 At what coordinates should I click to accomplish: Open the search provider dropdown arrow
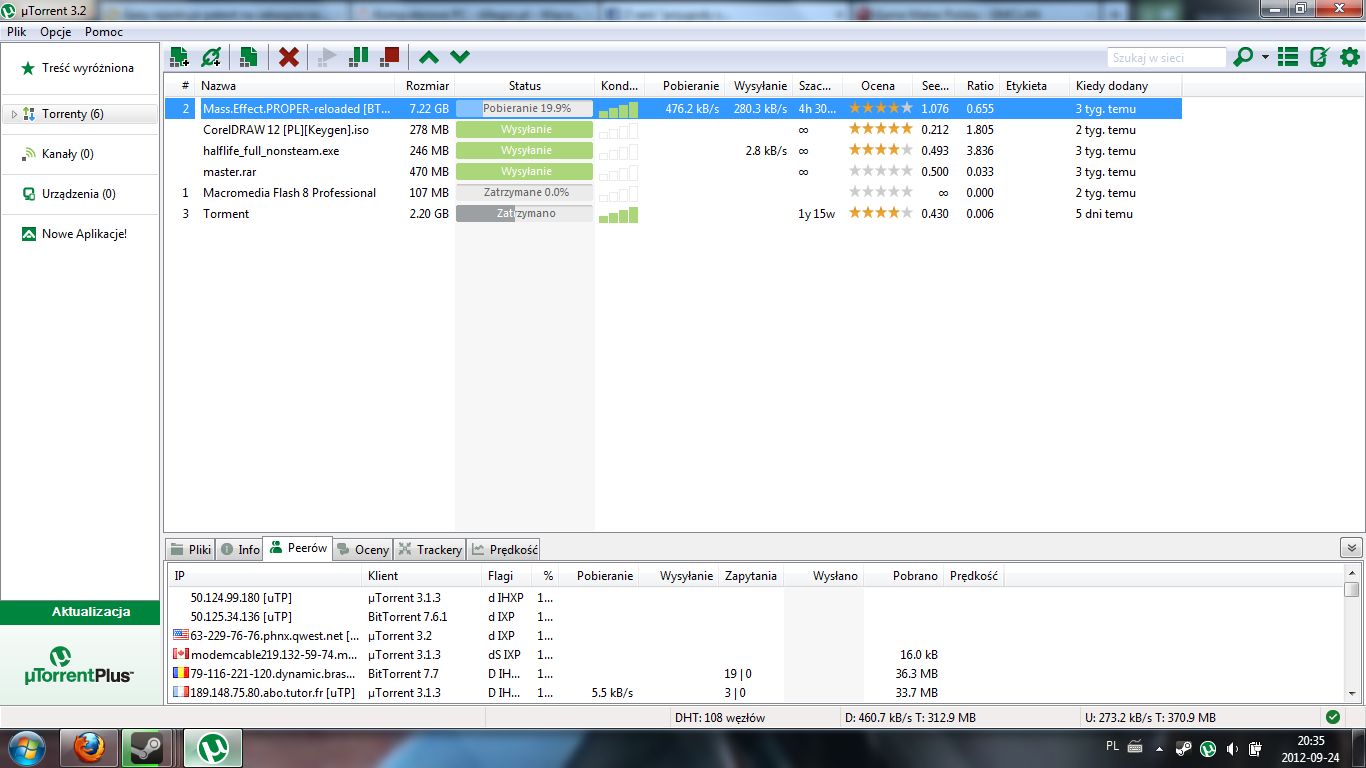point(1265,57)
